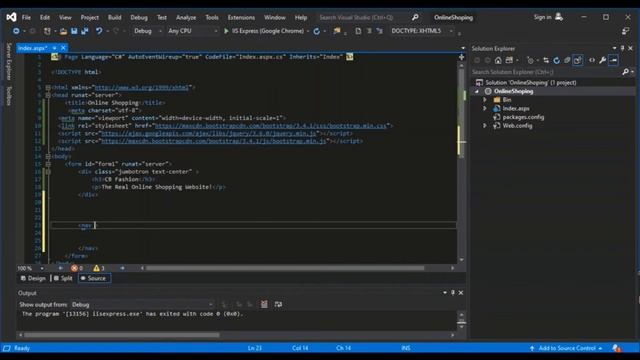
Task: Click the Save All icon
Action: click(85, 31)
